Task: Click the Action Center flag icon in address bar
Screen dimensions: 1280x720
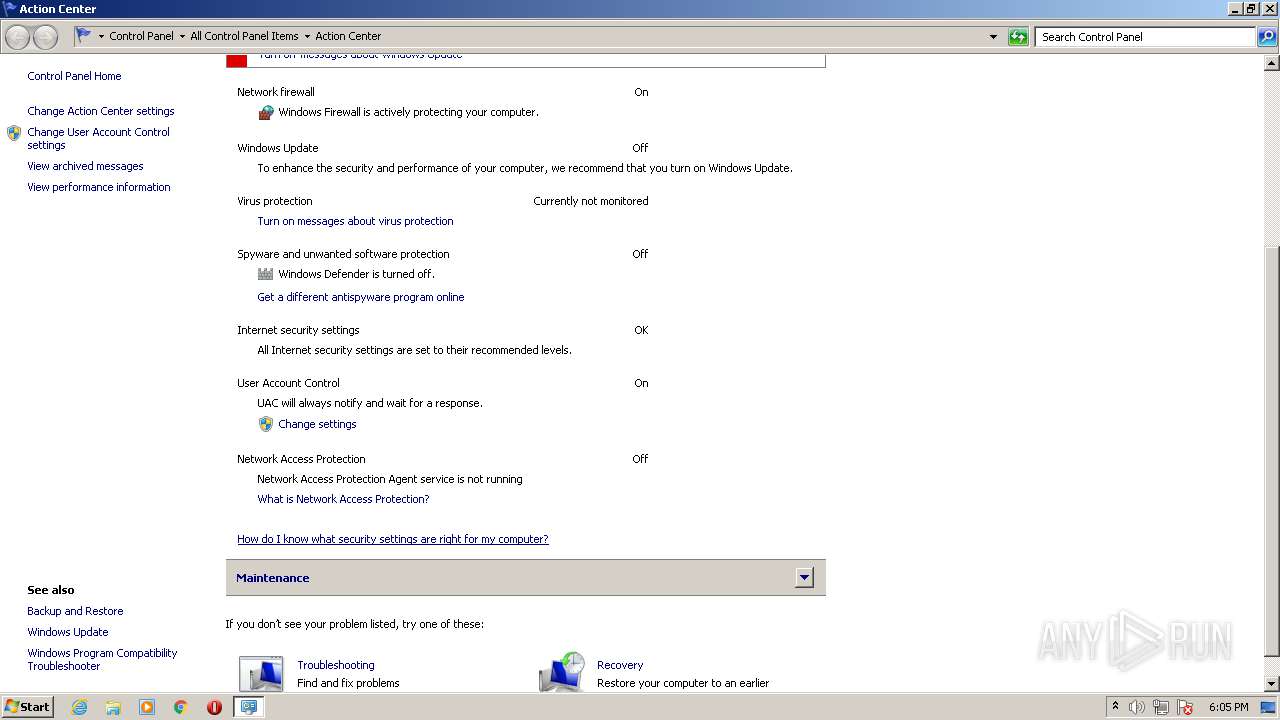Action: coord(84,36)
